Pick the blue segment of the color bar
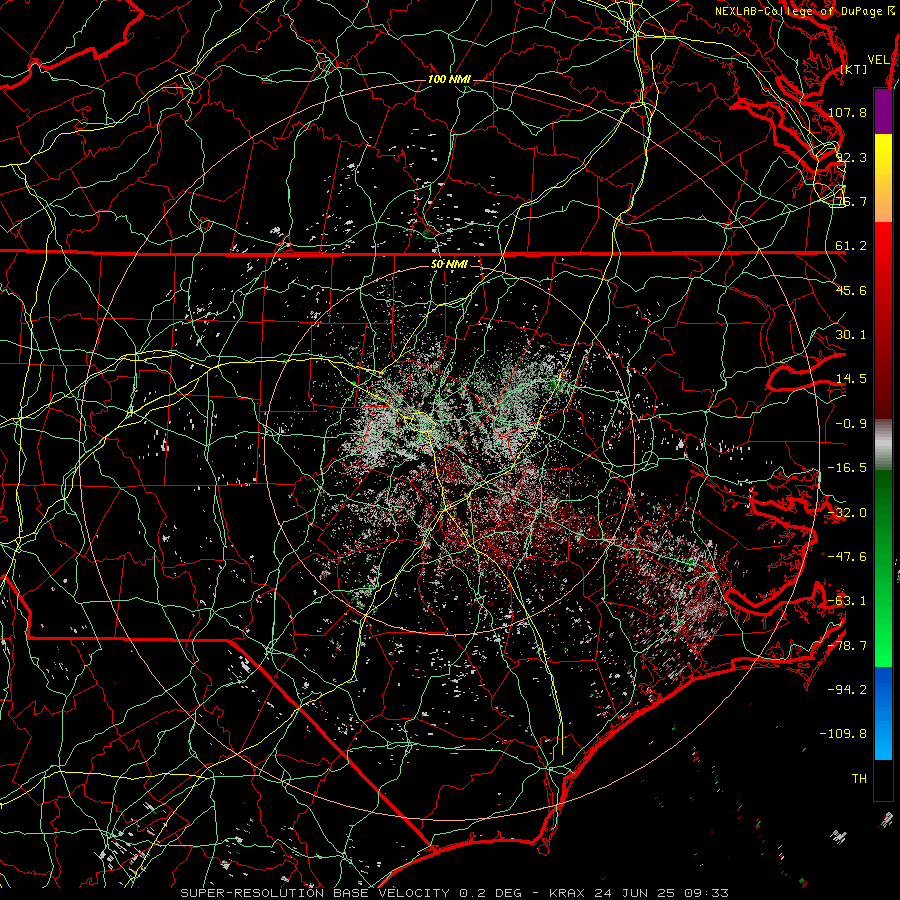This screenshot has width=900, height=900. click(x=883, y=713)
